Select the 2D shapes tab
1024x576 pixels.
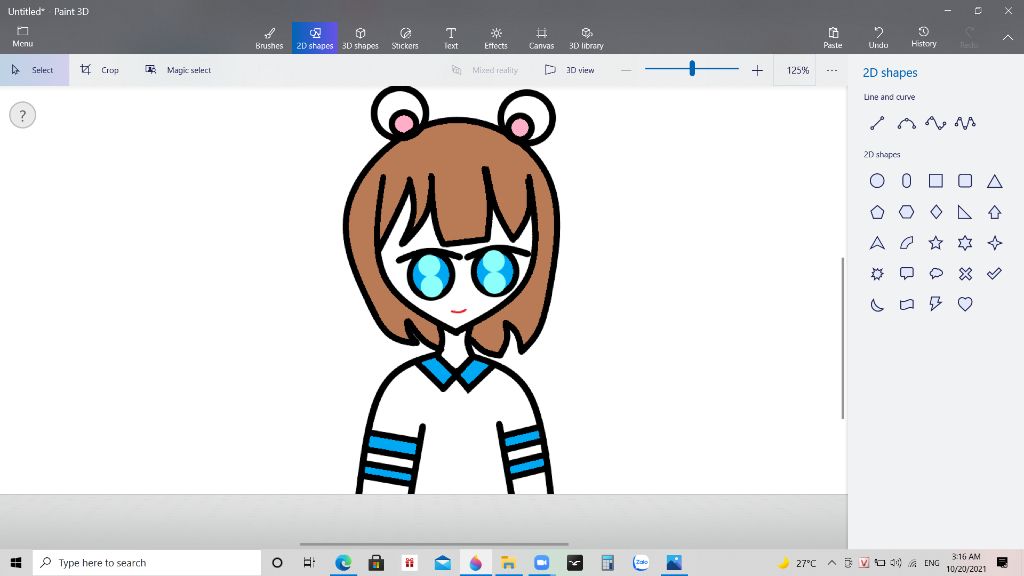click(x=315, y=38)
